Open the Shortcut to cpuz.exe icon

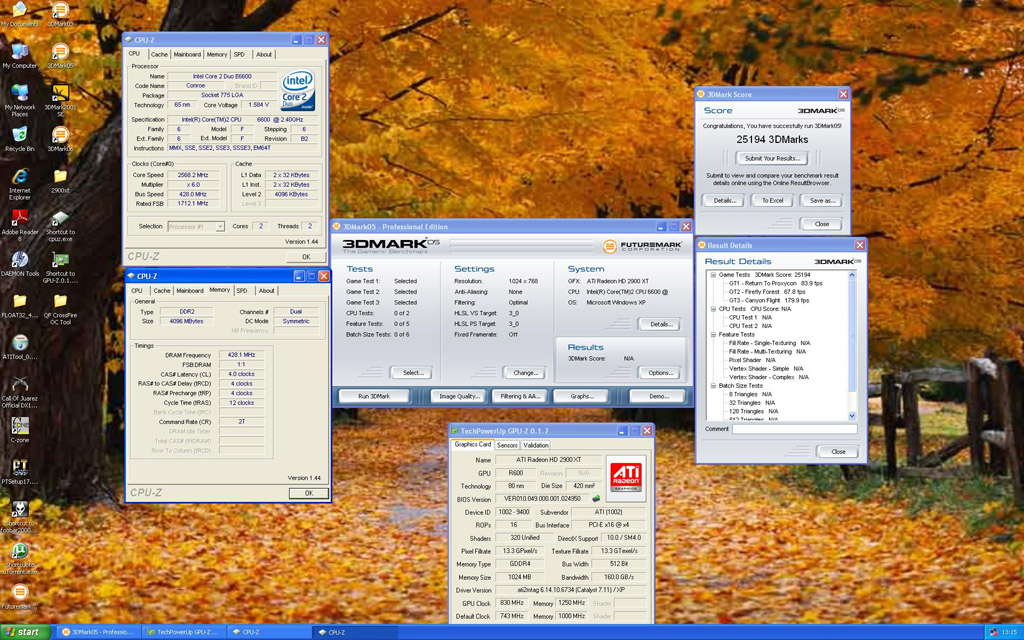(60, 226)
